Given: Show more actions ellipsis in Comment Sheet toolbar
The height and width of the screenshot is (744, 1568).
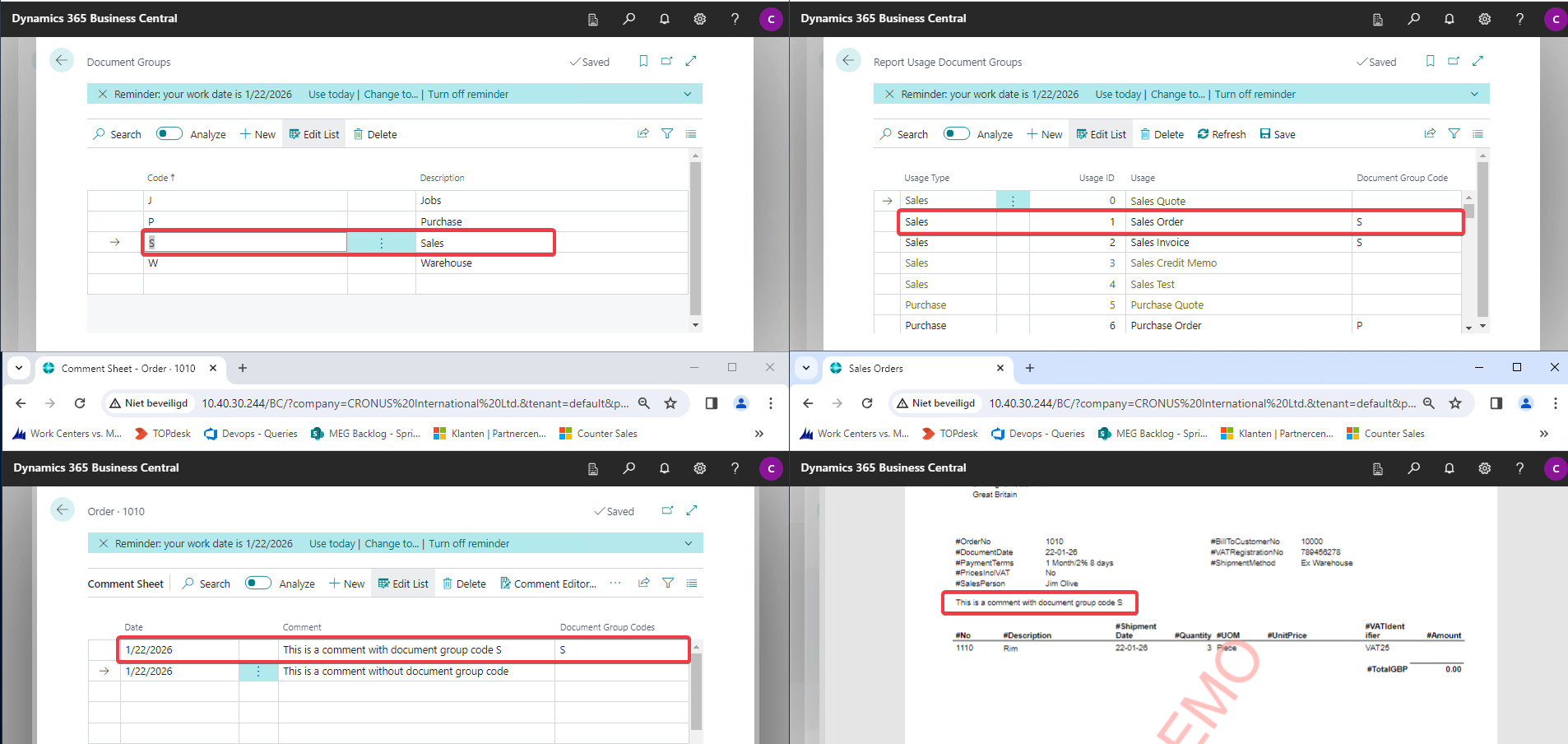Looking at the screenshot, I should point(615,583).
